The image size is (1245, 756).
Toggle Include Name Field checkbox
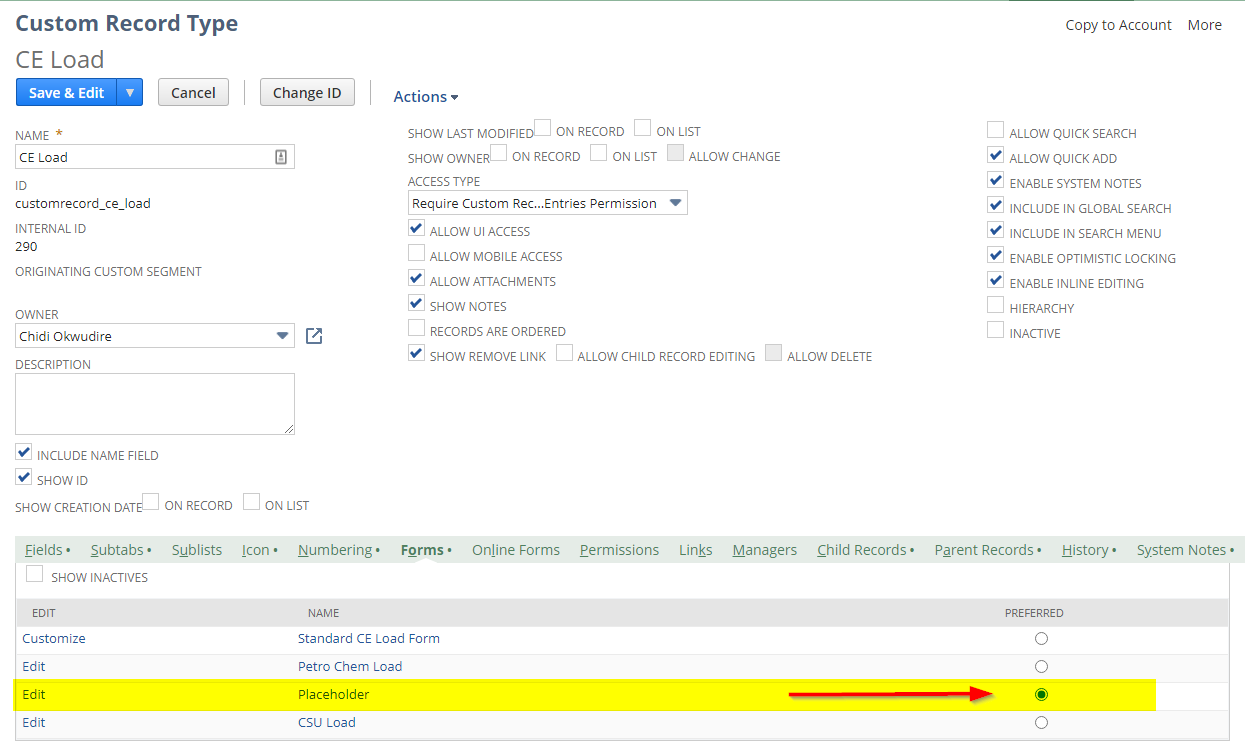point(25,452)
